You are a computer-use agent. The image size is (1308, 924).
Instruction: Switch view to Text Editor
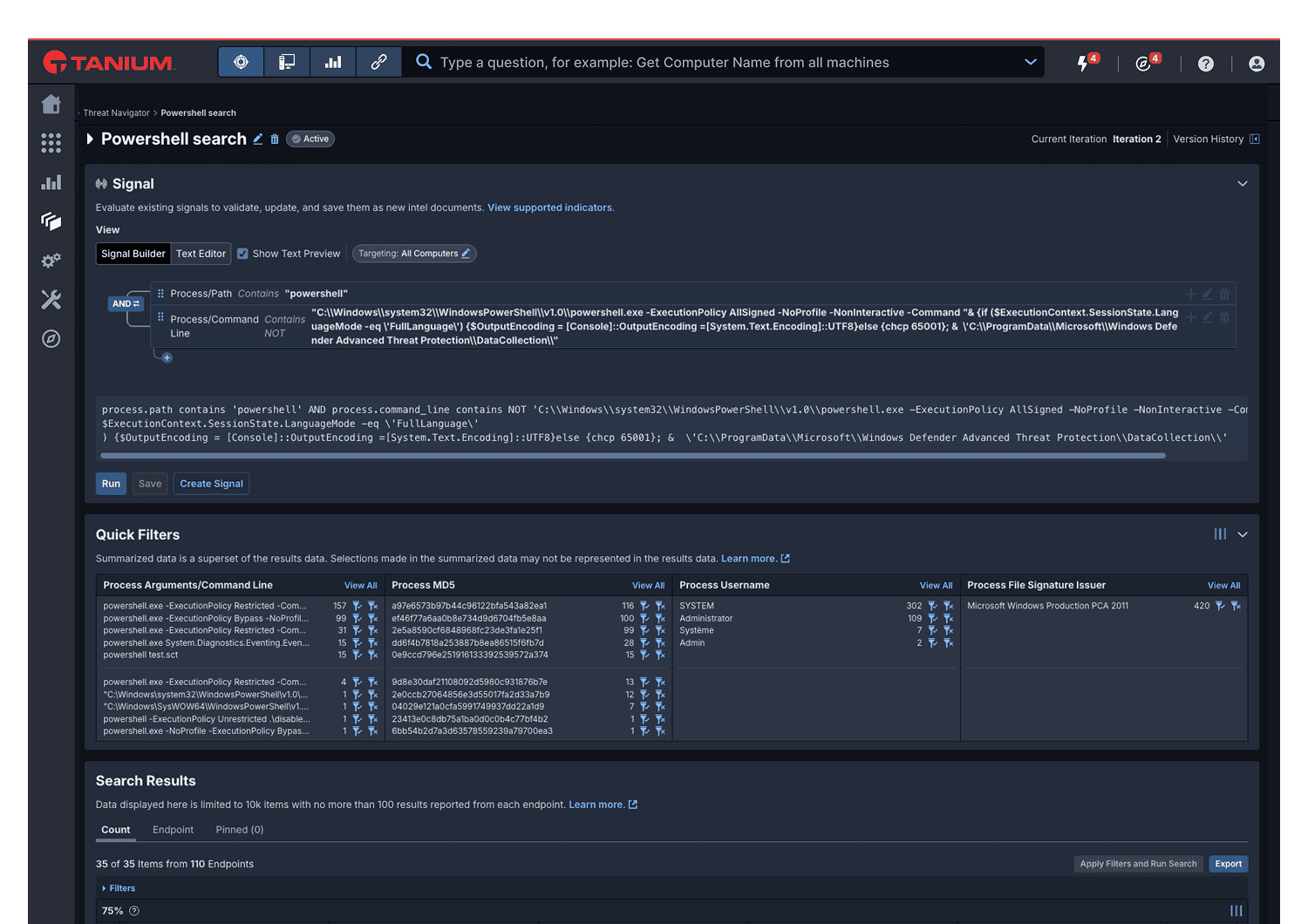[201, 254]
